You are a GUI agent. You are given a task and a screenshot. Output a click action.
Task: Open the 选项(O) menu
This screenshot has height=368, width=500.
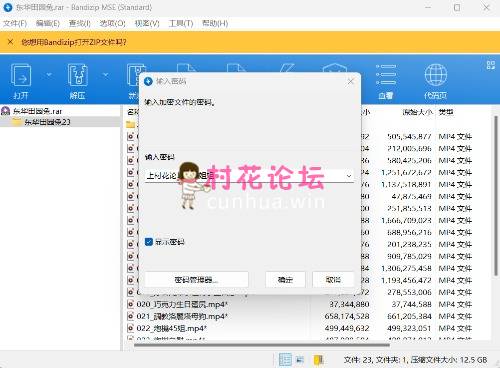113,23
